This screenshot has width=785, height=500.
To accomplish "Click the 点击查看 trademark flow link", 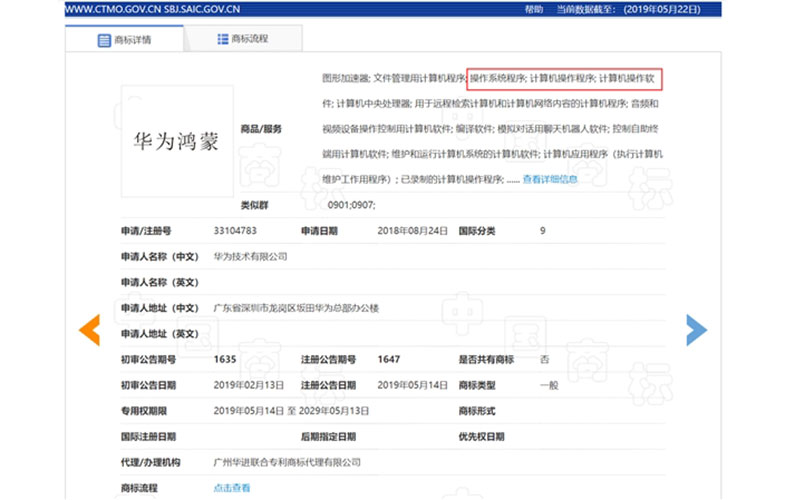I will point(231,488).
